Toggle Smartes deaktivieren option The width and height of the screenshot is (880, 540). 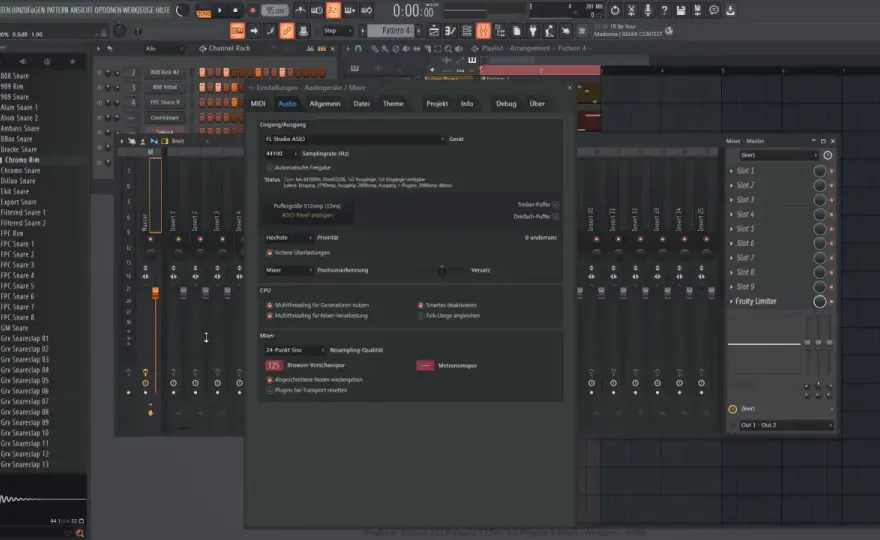tap(420, 305)
